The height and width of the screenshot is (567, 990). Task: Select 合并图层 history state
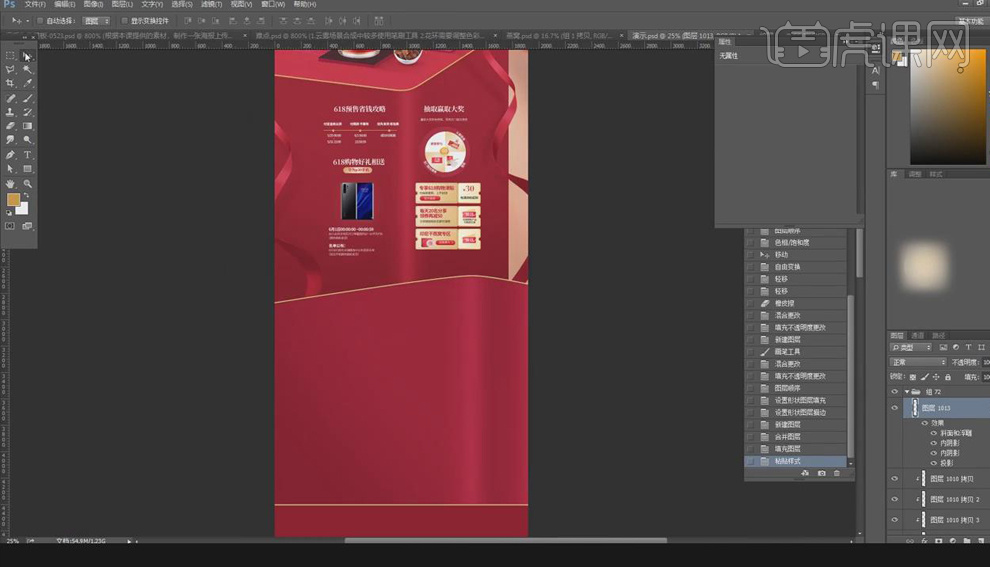(796, 437)
